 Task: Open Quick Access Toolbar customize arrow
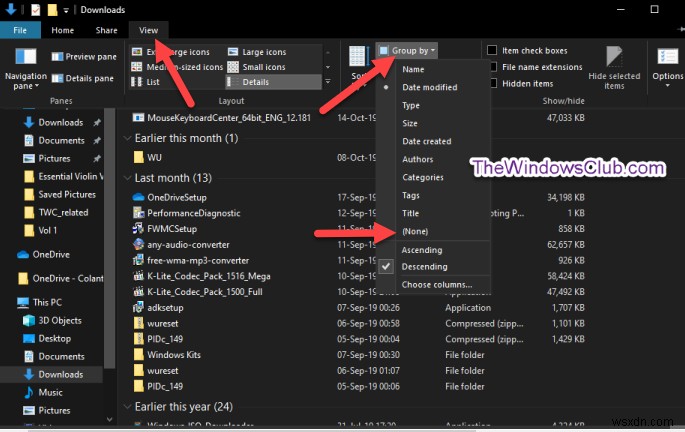66,10
